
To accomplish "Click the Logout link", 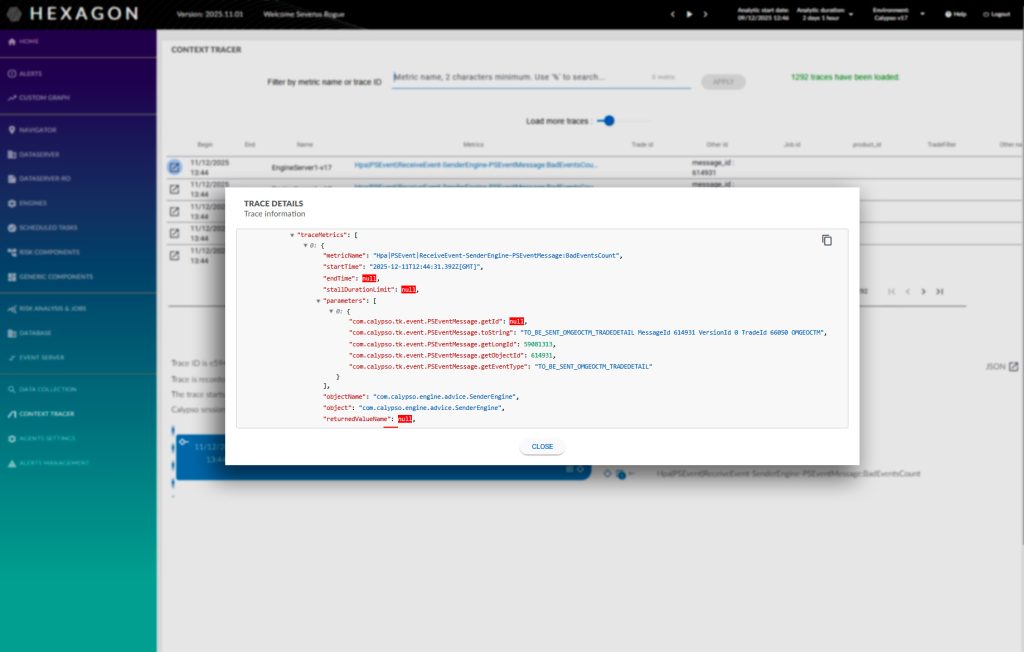I will (997, 14).
